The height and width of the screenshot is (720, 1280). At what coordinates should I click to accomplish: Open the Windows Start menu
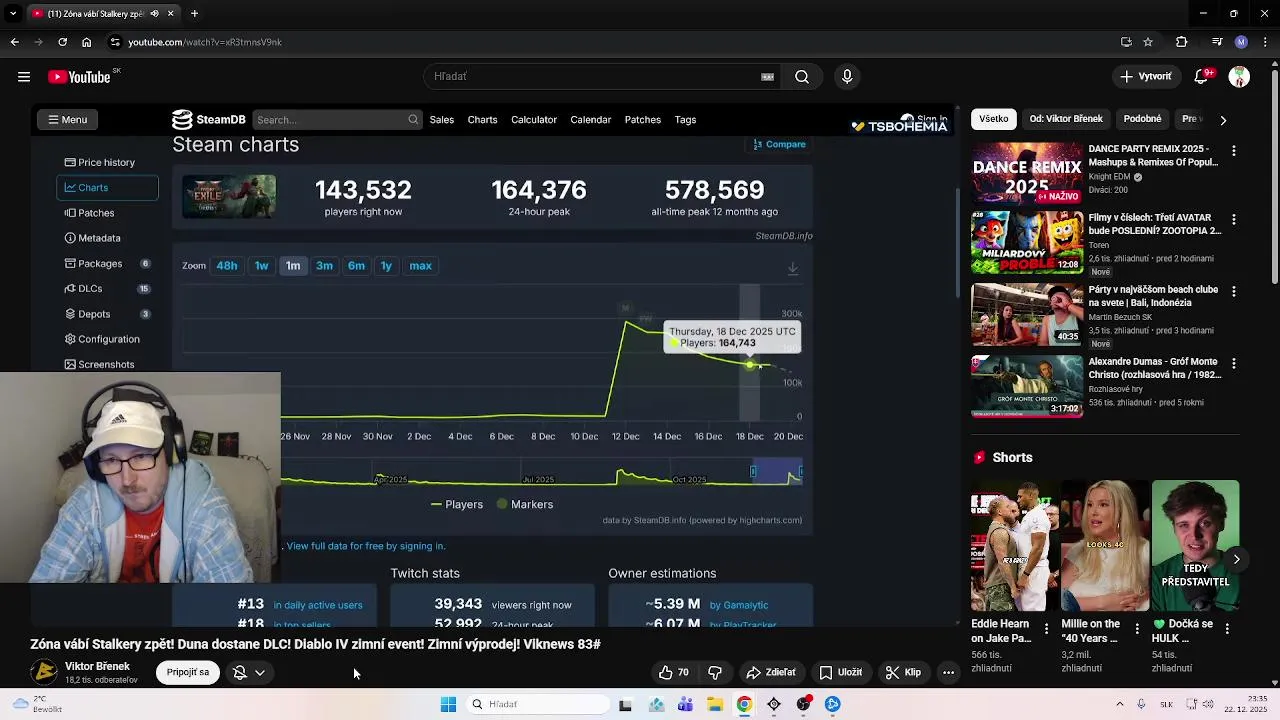(x=448, y=704)
